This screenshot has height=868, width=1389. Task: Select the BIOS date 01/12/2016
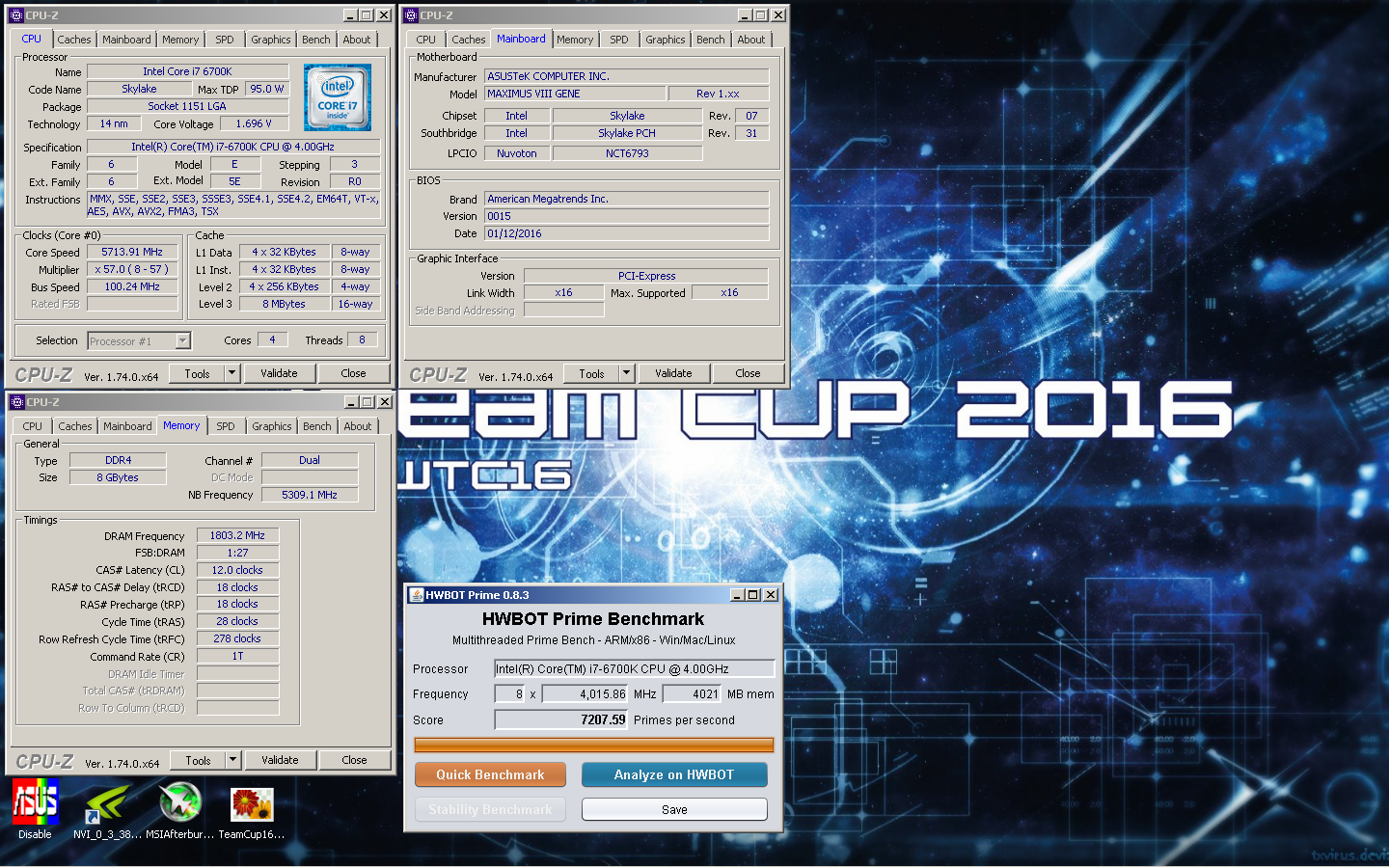[626, 233]
